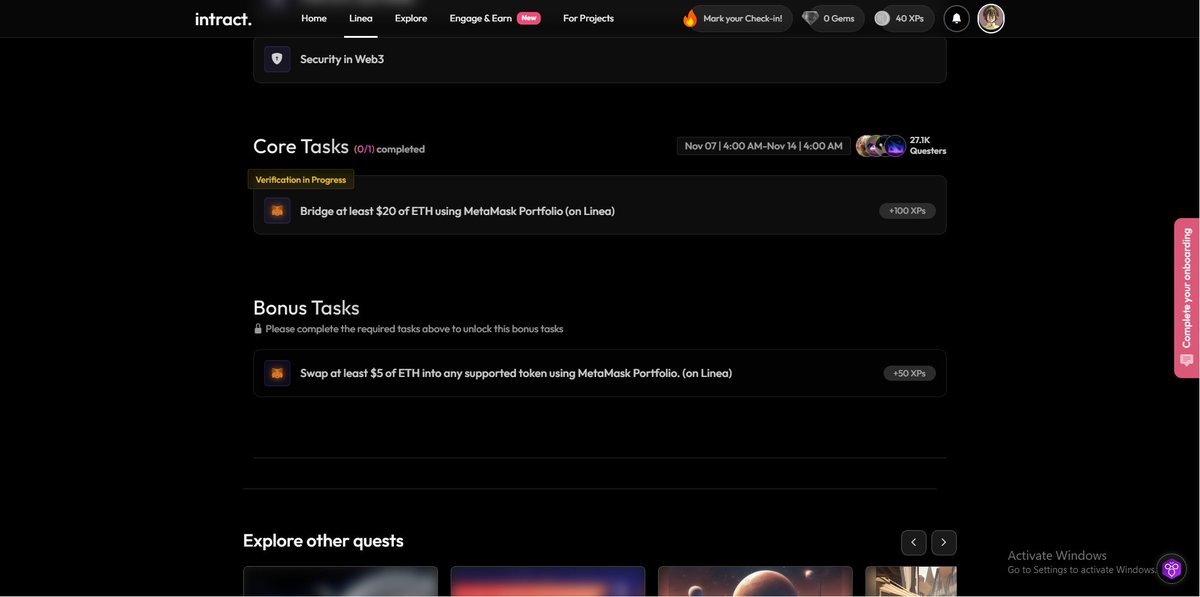The width and height of the screenshot is (1200, 597).
Task: Click the New badge beside Engage & Earn
Action: pyautogui.click(x=529, y=18)
